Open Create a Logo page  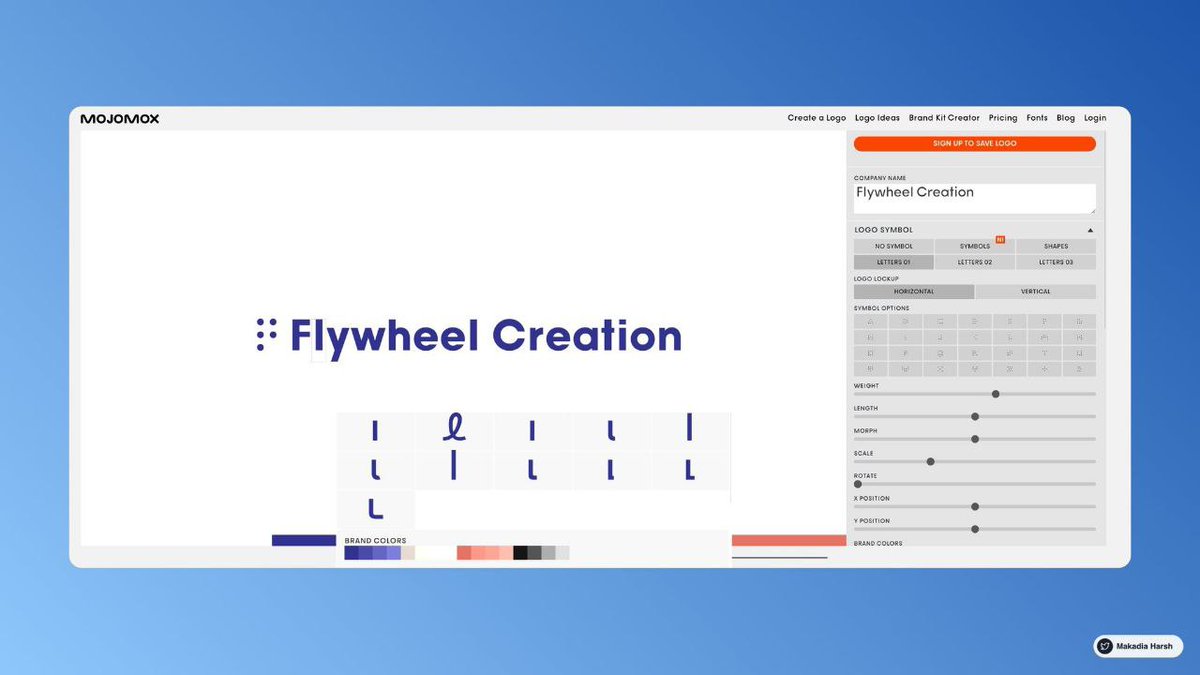click(x=817, y=118)
